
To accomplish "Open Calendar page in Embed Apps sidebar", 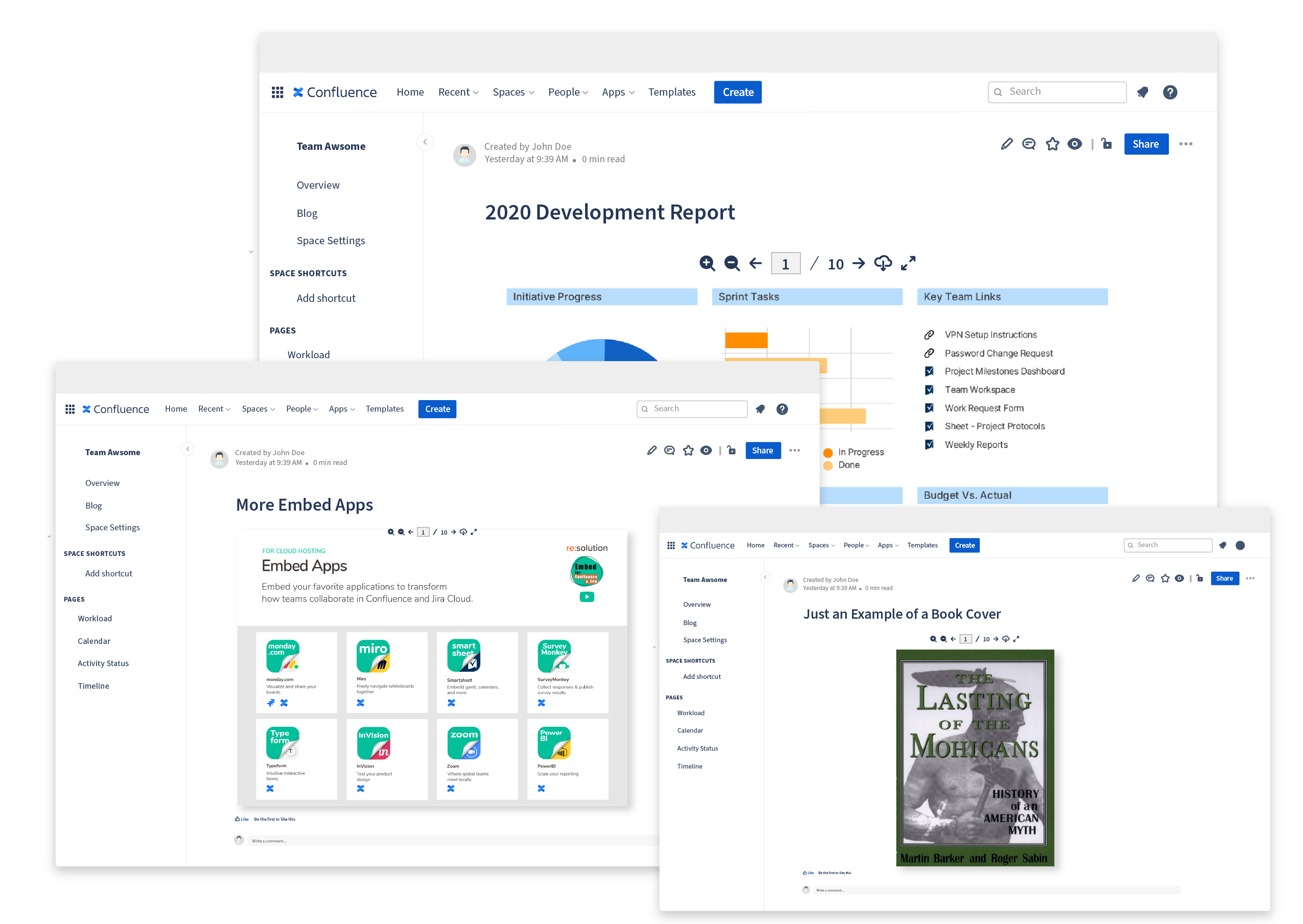I will tap(94, 640).
